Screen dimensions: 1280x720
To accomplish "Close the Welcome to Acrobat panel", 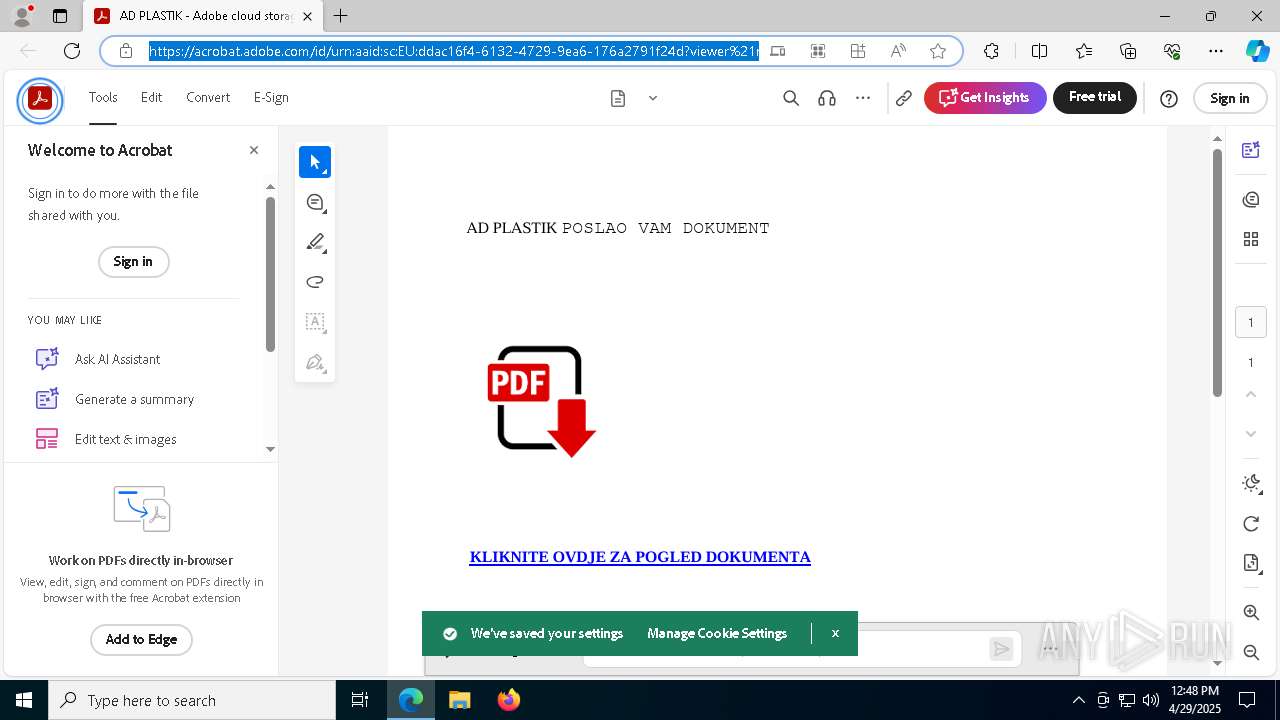I will tap(254, 150).
